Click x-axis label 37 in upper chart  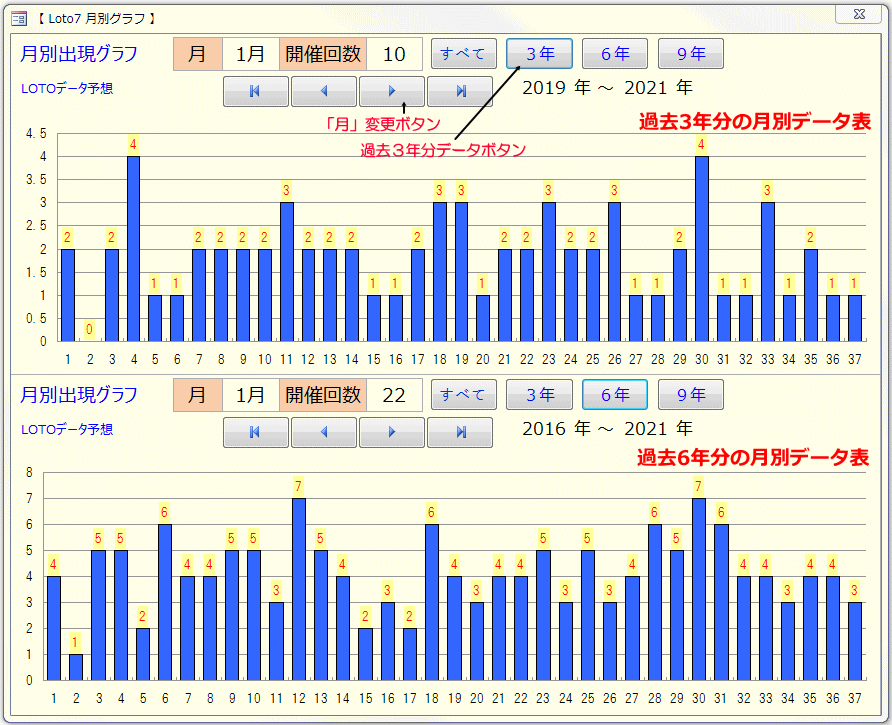click(854, 360)
